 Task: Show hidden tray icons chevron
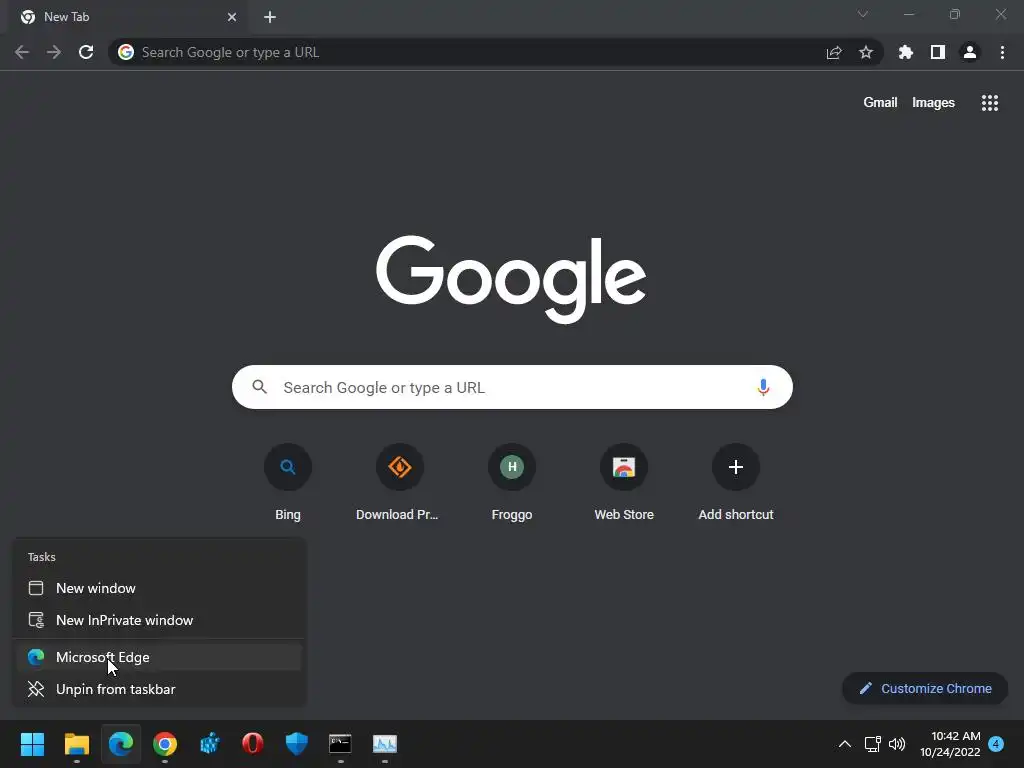coord(844,744)
